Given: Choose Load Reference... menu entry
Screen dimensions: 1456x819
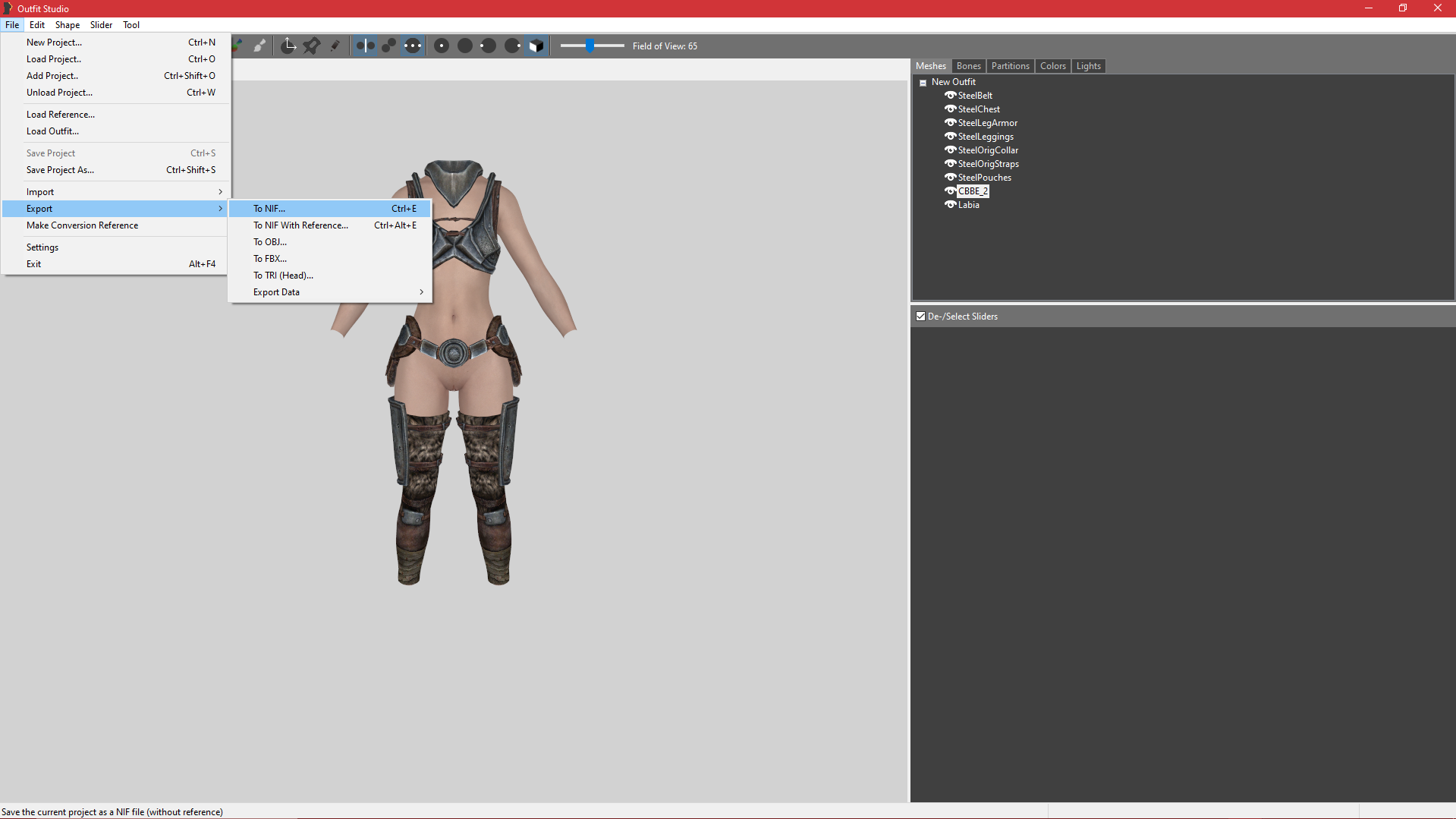Looking at the screenshot, I should click(x=115, y=115).
